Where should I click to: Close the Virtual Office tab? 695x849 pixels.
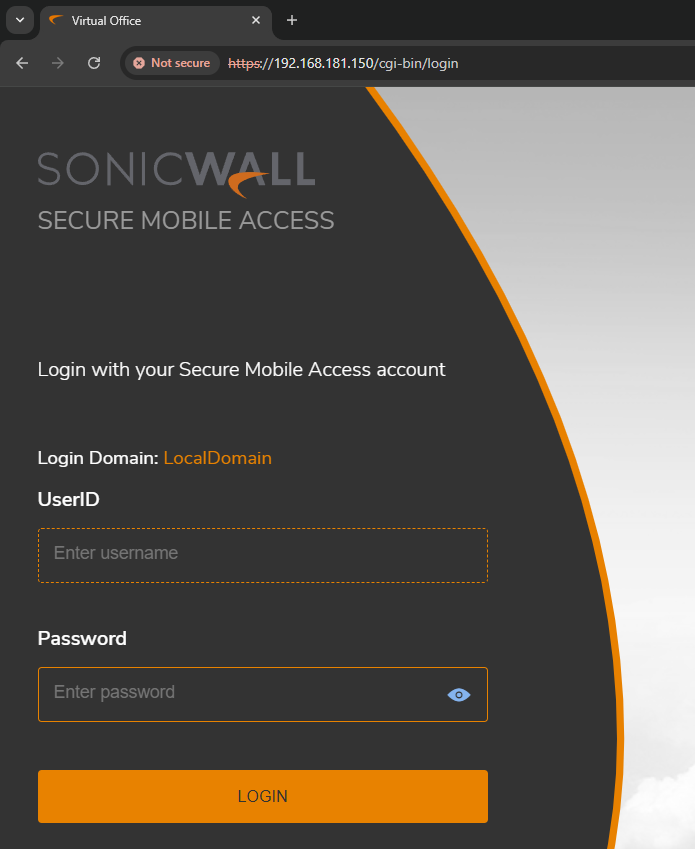tap(256, 20)
